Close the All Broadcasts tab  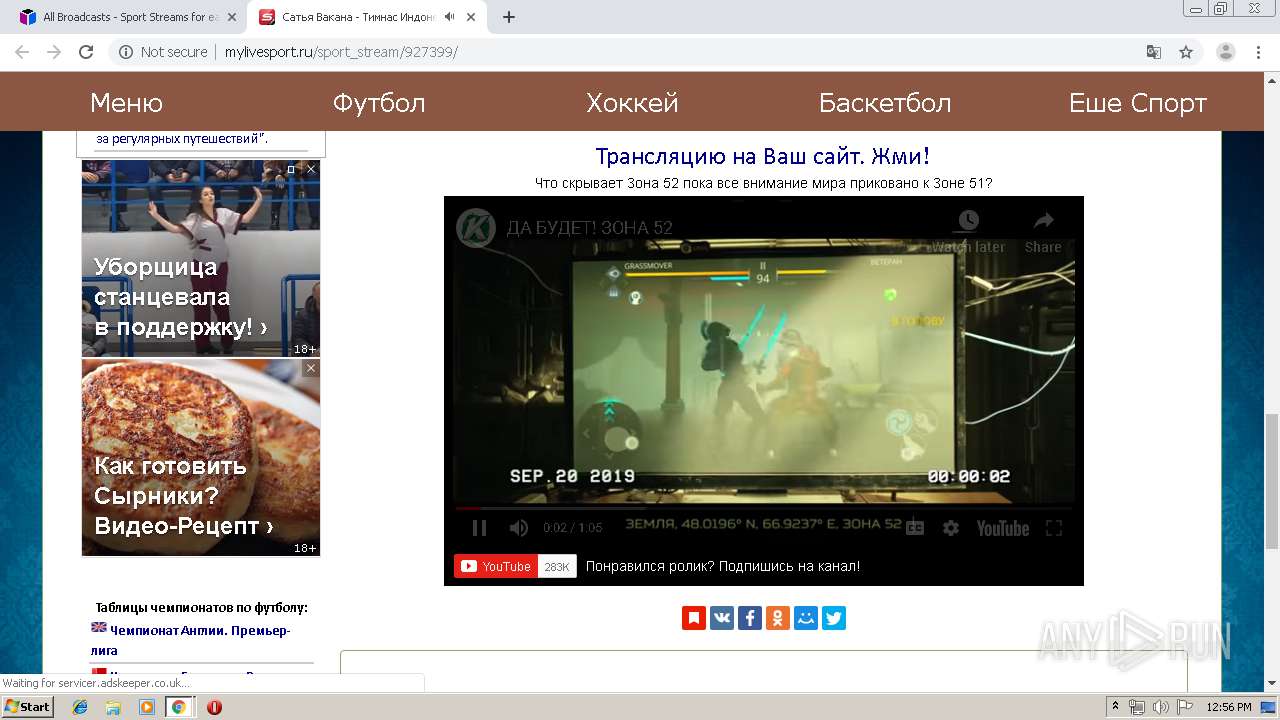point(232,17)
